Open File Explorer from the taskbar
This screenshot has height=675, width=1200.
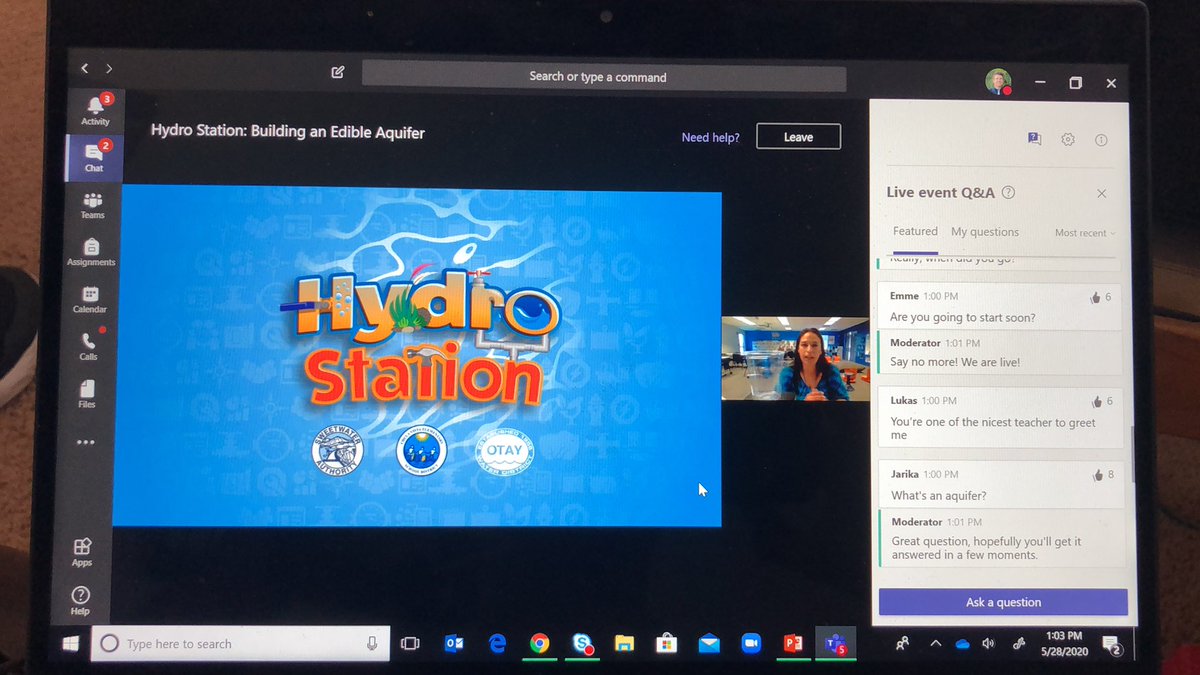pos(624,645)
